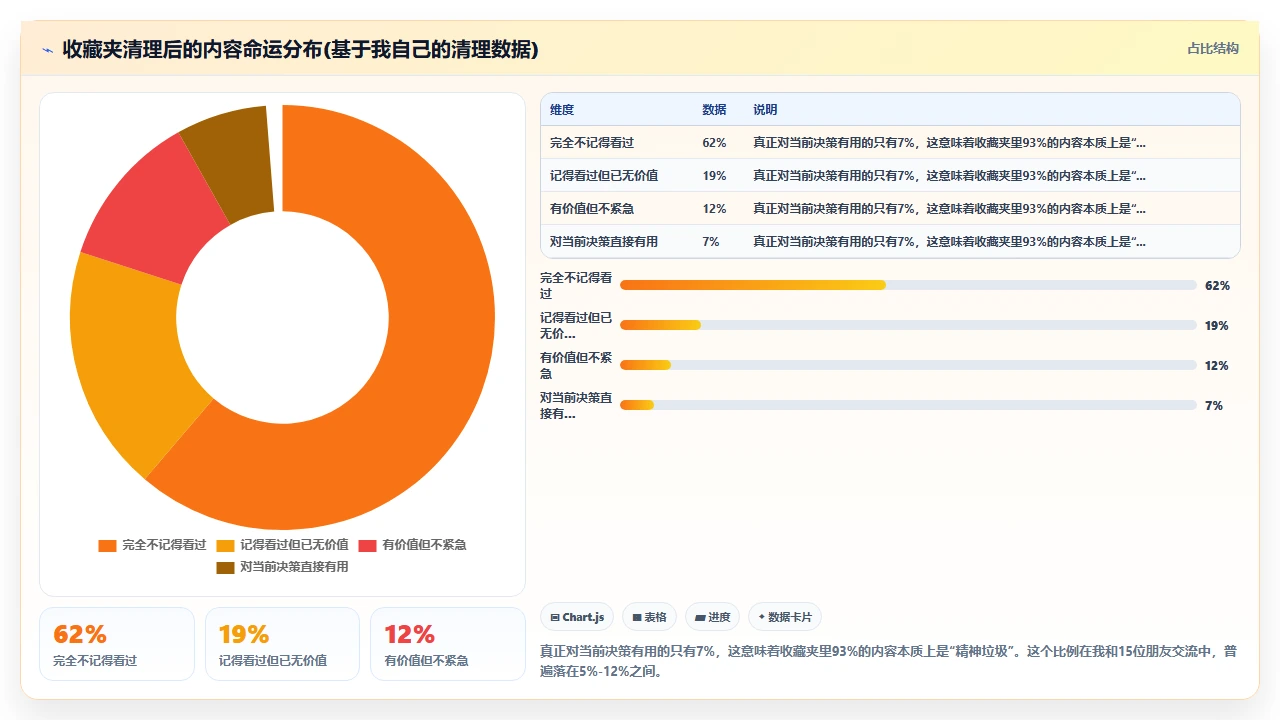Click the 19% value in the table
1280x720 pixels.
[x=714, y=176]
